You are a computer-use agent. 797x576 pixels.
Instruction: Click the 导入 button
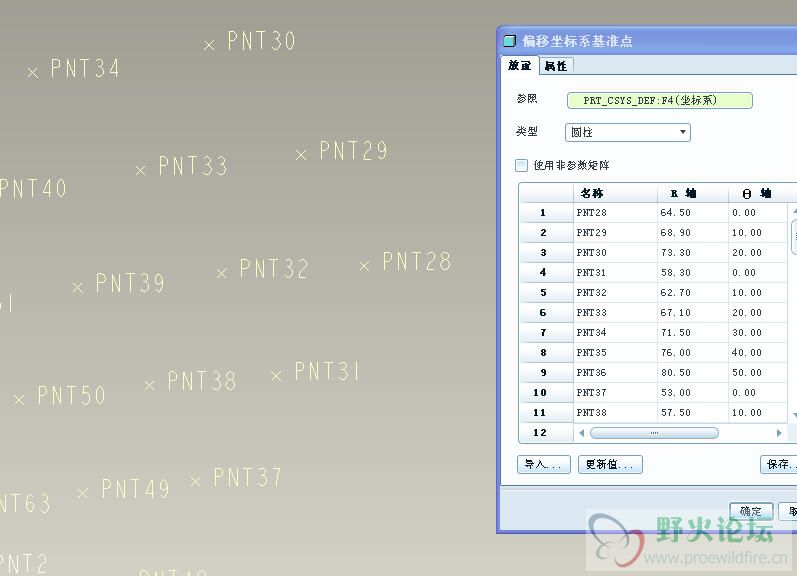pos(543,464)
